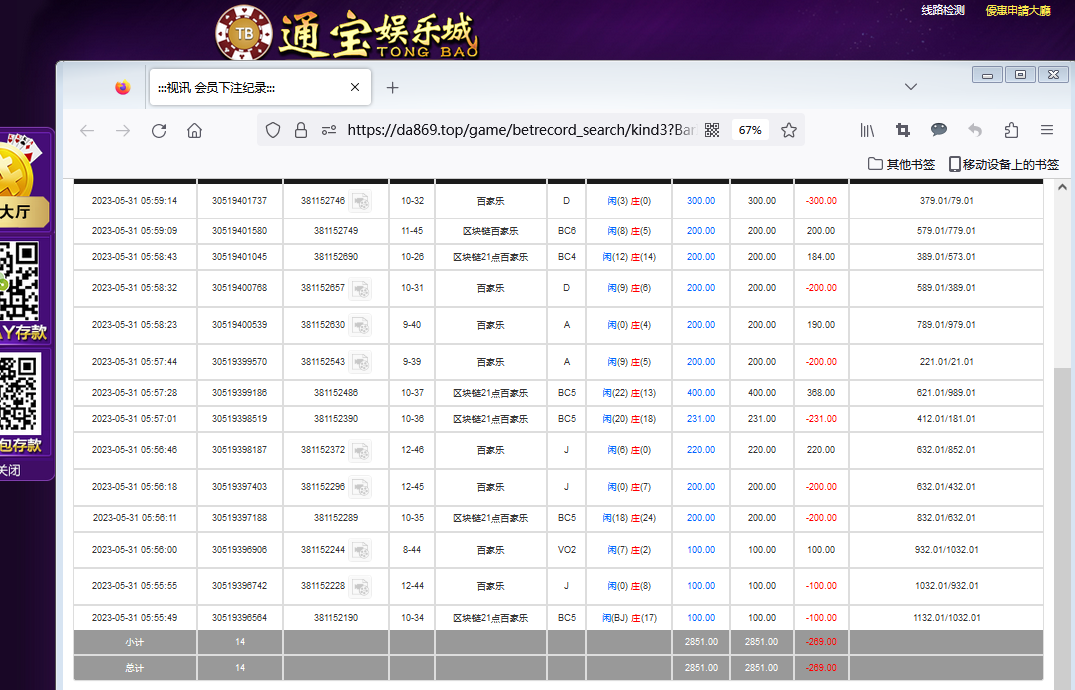The height and width of the screenshot is (690, 1075).
Task: Select the 视讯 会员下注纪录 tab
Action: tap(240, 88)
